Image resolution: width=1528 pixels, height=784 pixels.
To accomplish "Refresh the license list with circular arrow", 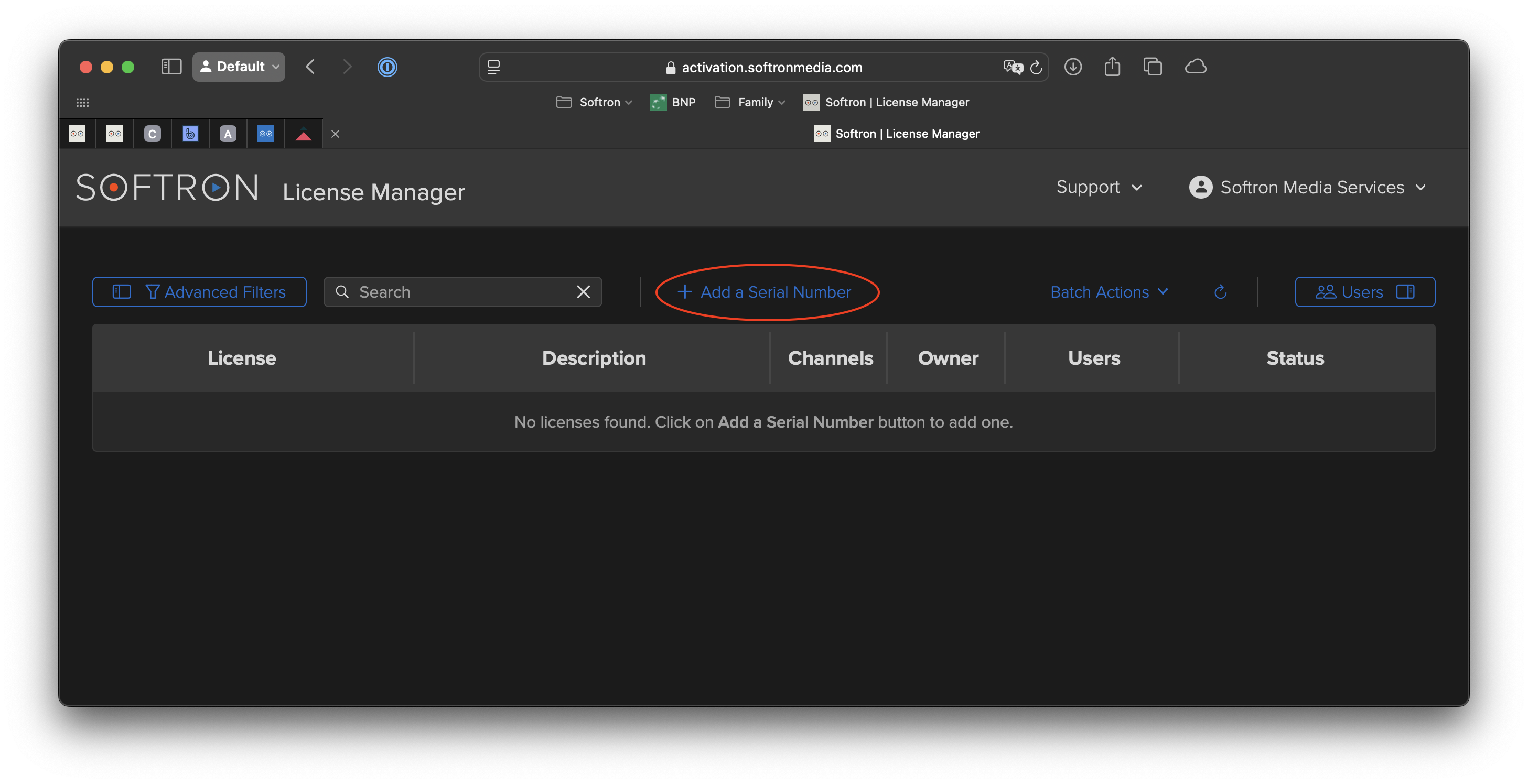I will pyautogui.click(x=1220, y=292).
